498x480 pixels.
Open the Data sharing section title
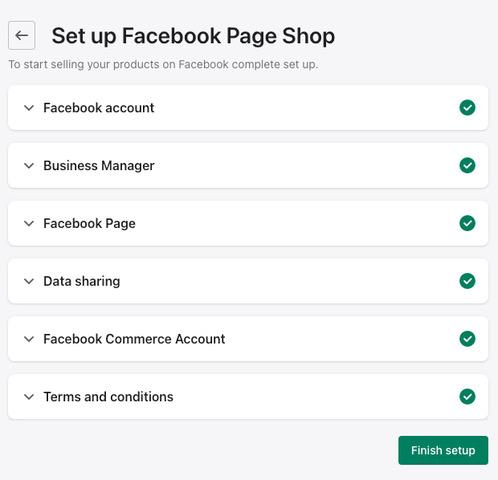coord(82,281)
